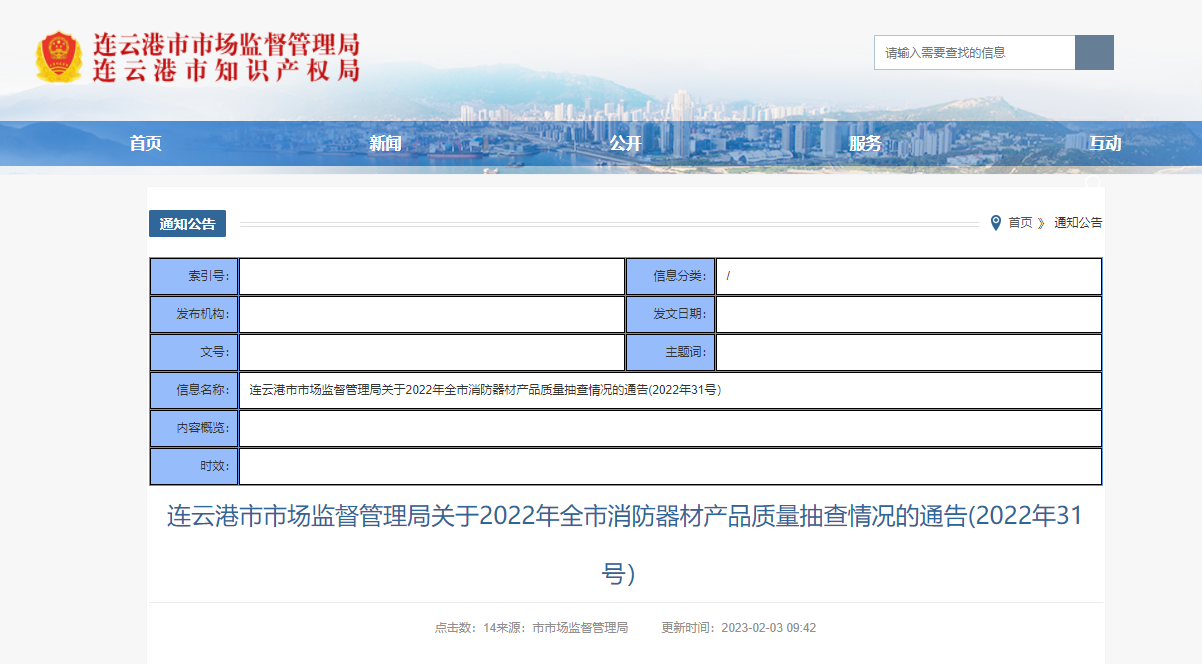This screenshot has width=1202, height=664.
Task: Open the 新闻 navigation menu
Action: [385, 143]
